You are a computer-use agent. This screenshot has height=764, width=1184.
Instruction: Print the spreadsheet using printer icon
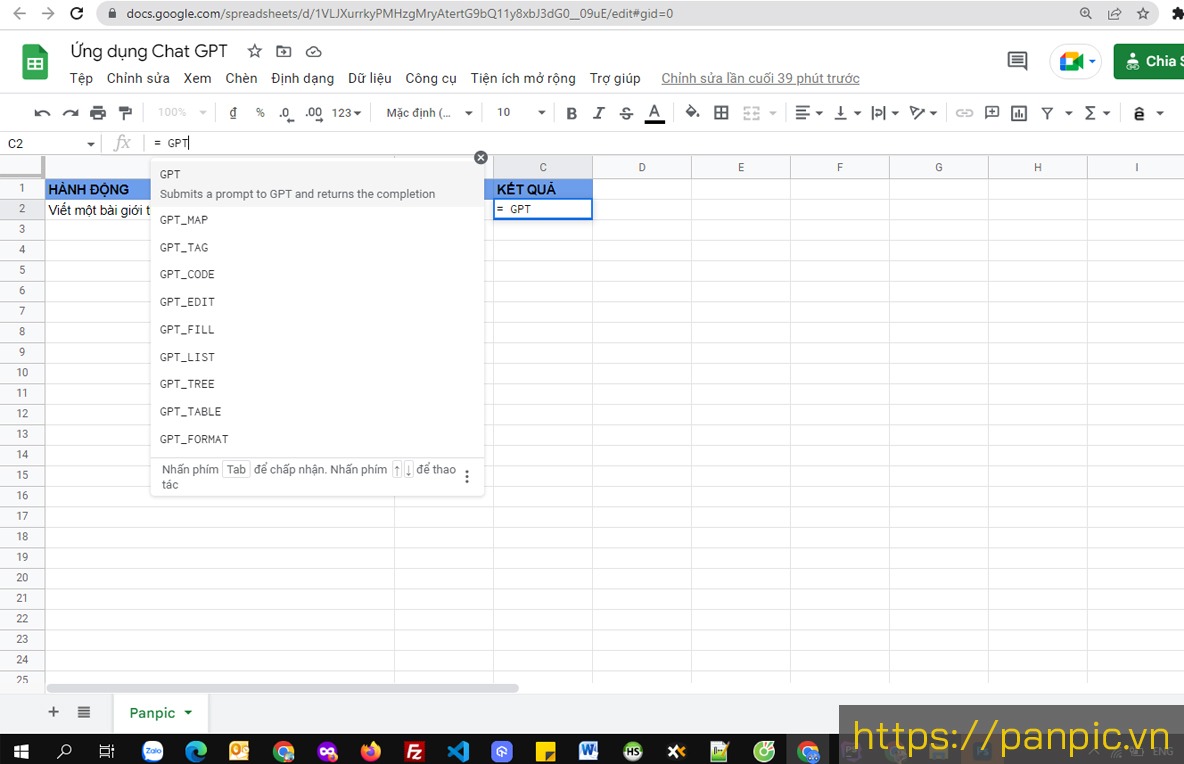tap(98, 113)
